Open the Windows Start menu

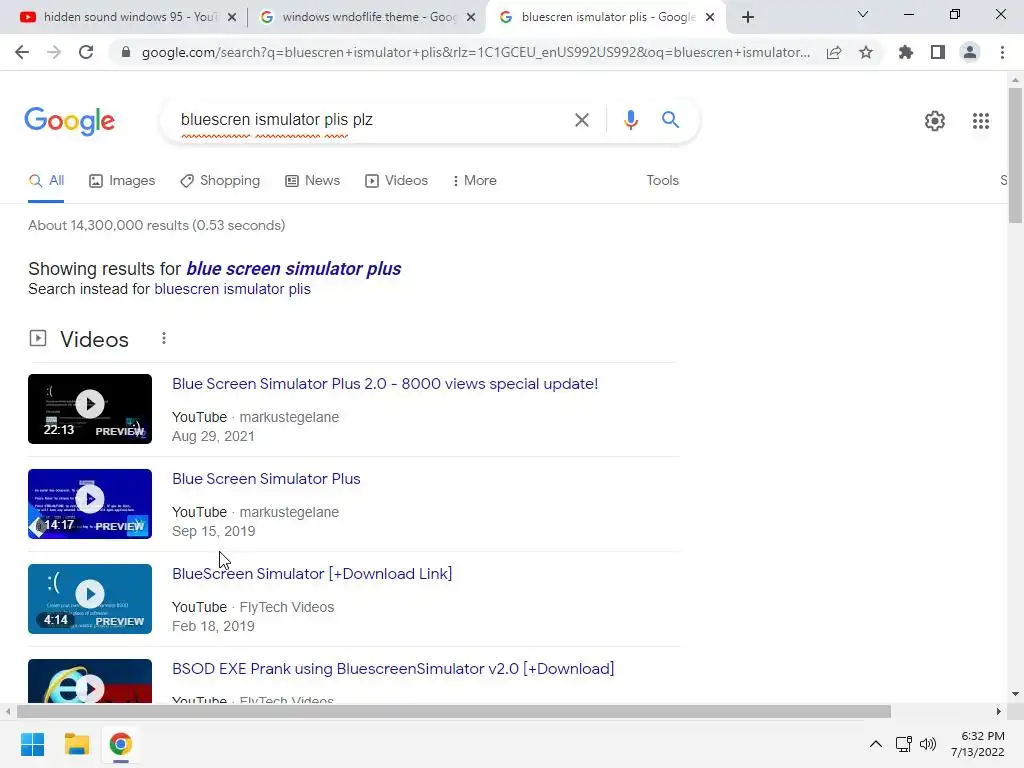click(33, 744)
